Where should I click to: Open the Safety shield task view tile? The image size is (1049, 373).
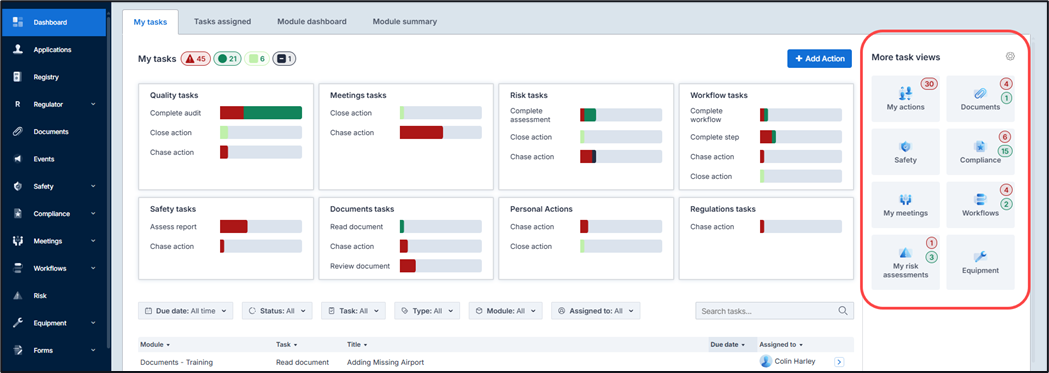click(905, 152)
